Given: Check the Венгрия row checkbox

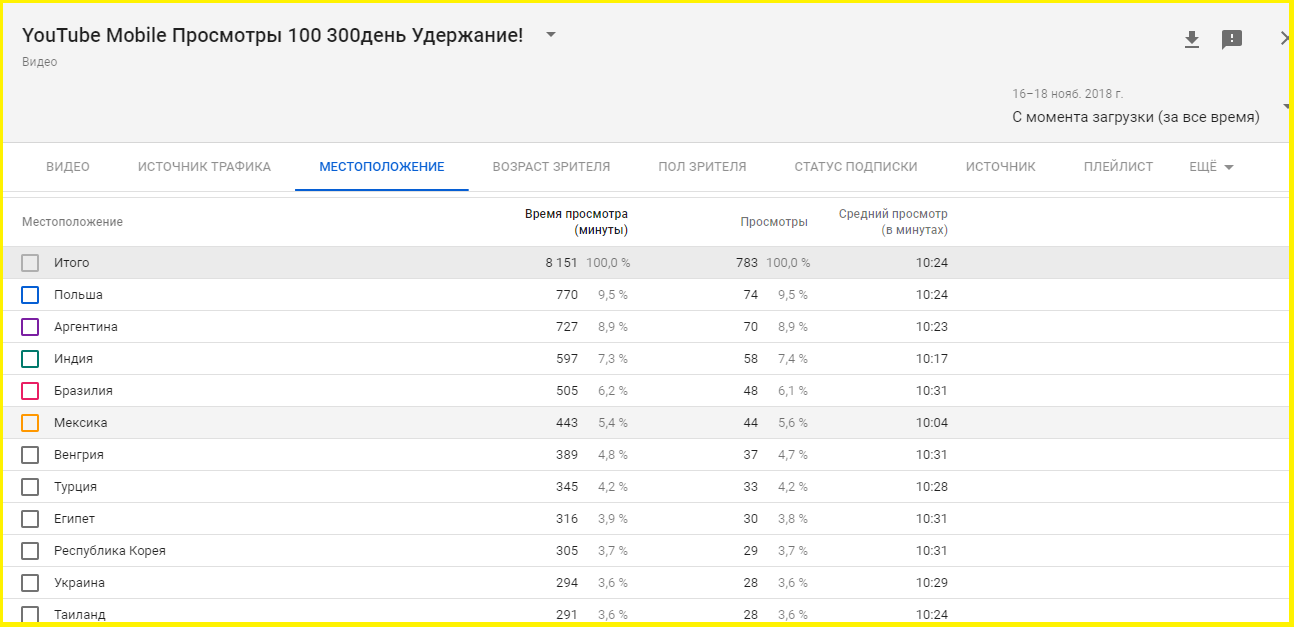Looking at the screenshot, I should 30,455.
